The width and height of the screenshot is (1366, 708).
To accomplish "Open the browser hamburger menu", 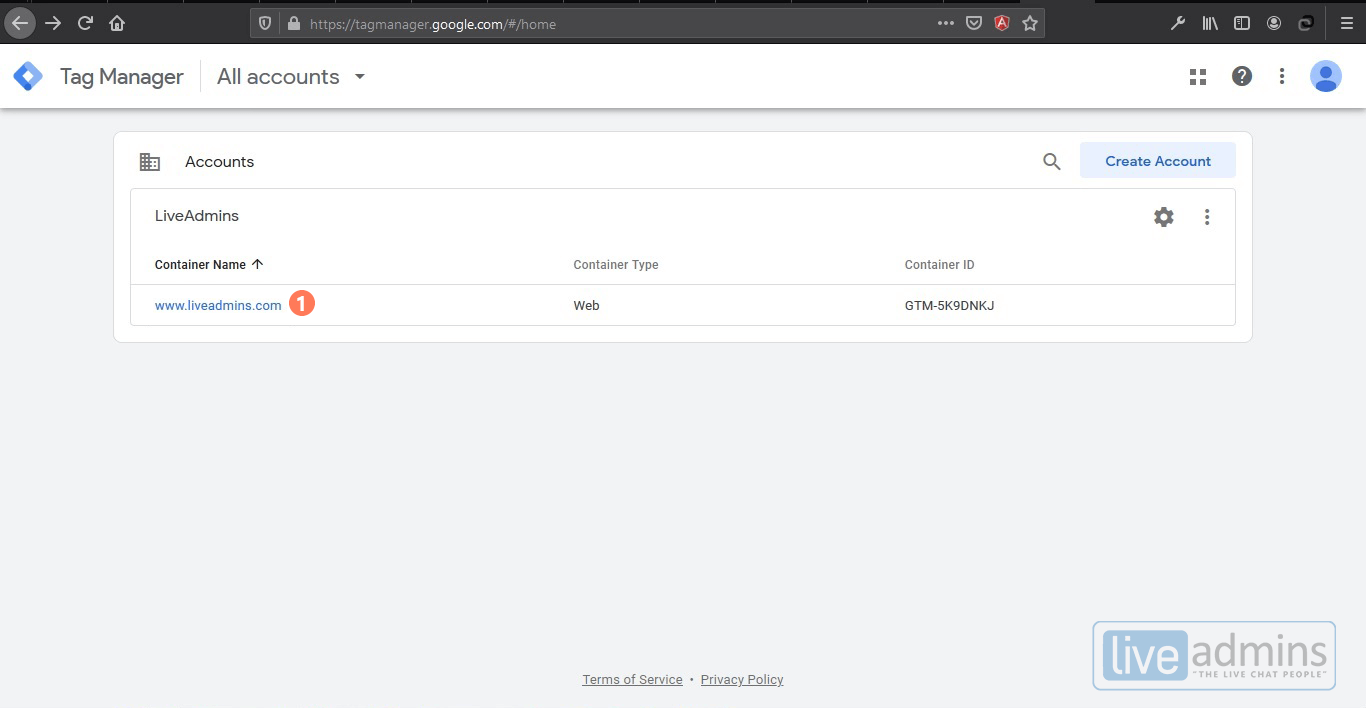I will point(1347,23).
